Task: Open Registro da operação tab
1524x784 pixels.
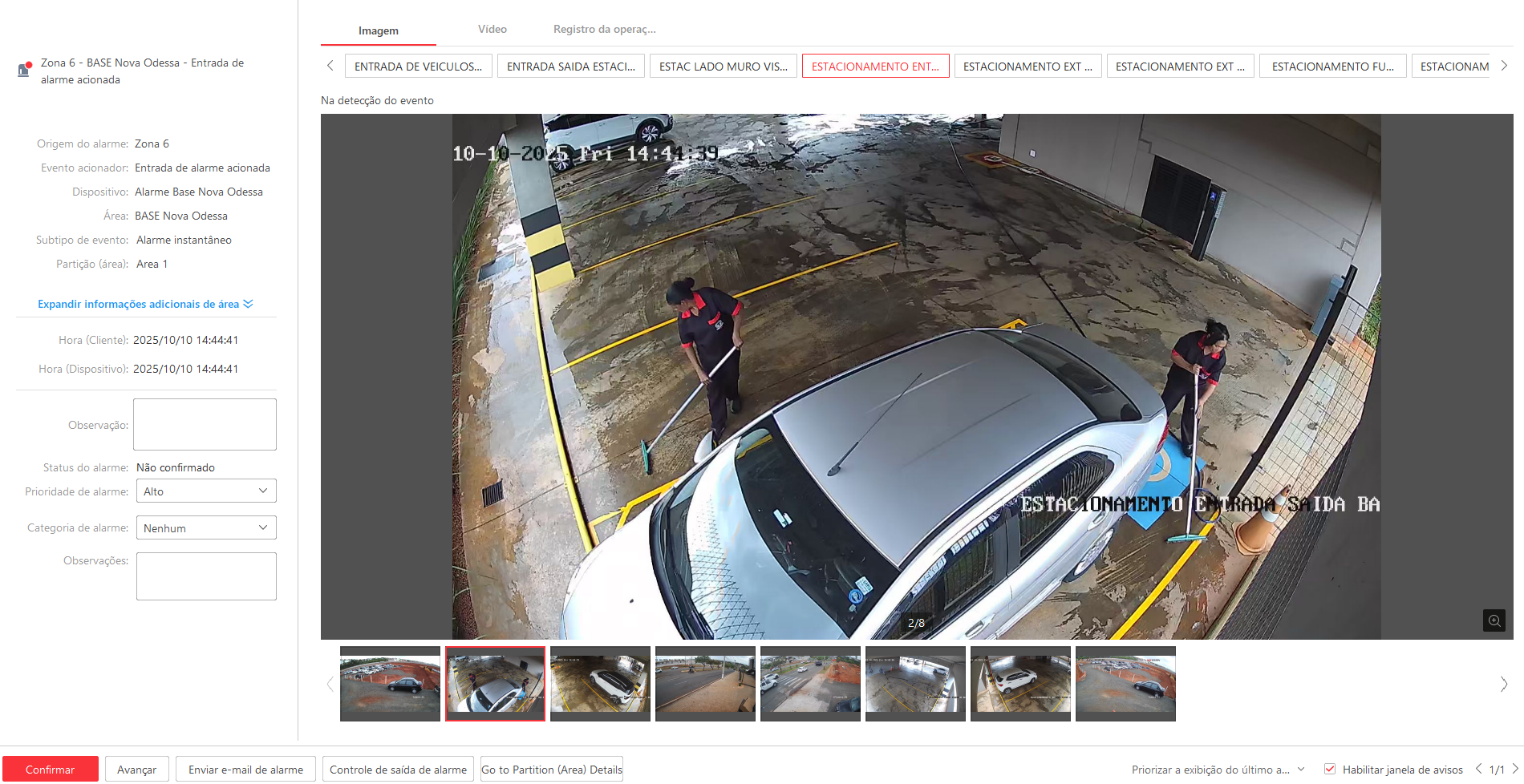Action: 604,30
